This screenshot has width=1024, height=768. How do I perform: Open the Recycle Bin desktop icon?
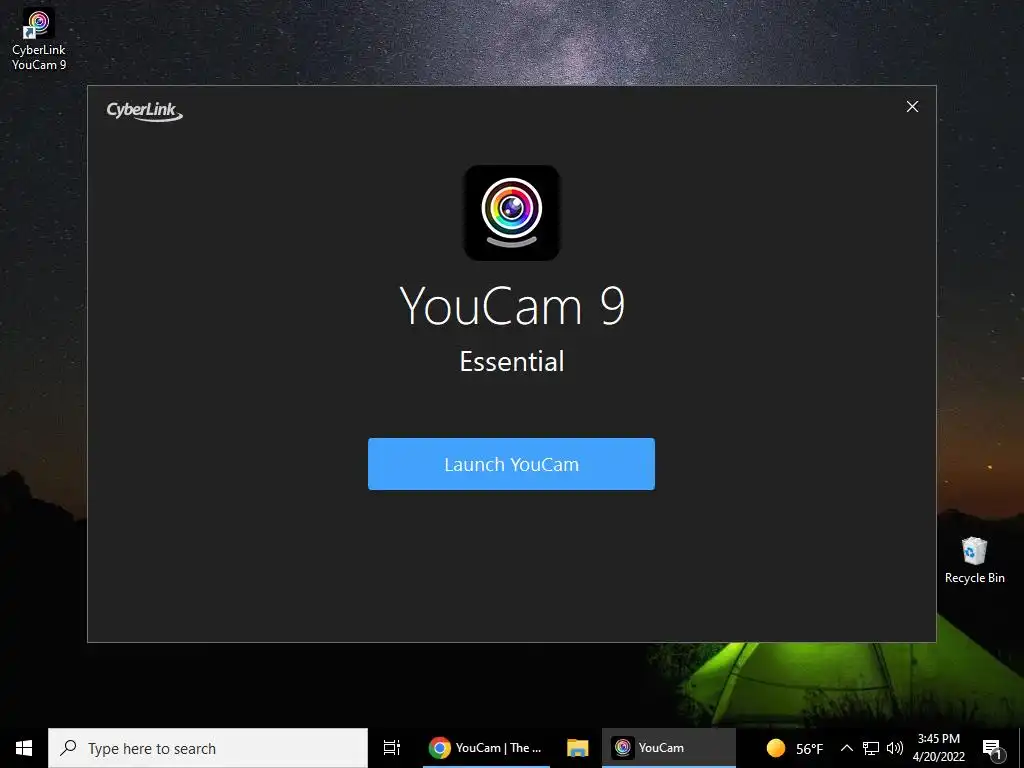[x=974, y=560]
